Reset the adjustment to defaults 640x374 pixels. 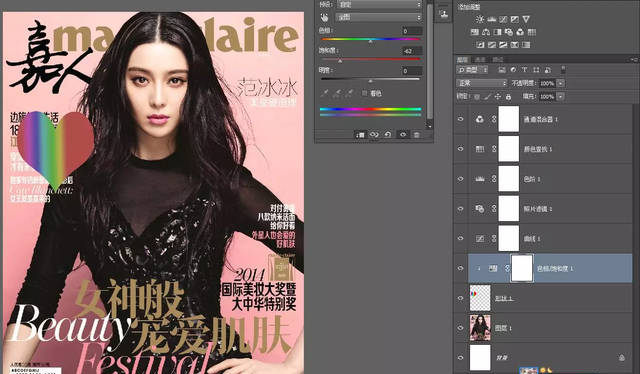[x=388, y=134]
